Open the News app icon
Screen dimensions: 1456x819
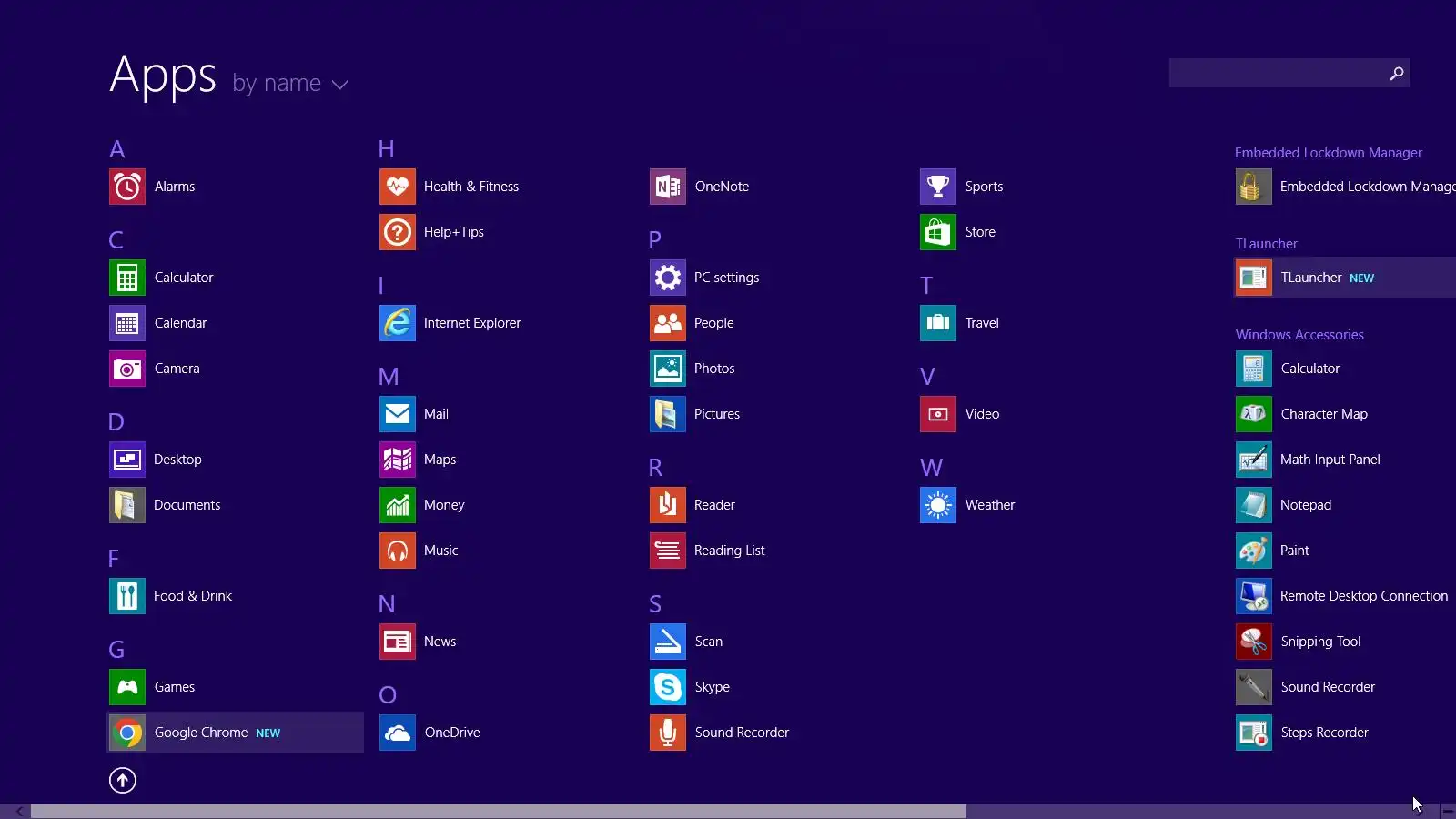click(x=398, y=642)
